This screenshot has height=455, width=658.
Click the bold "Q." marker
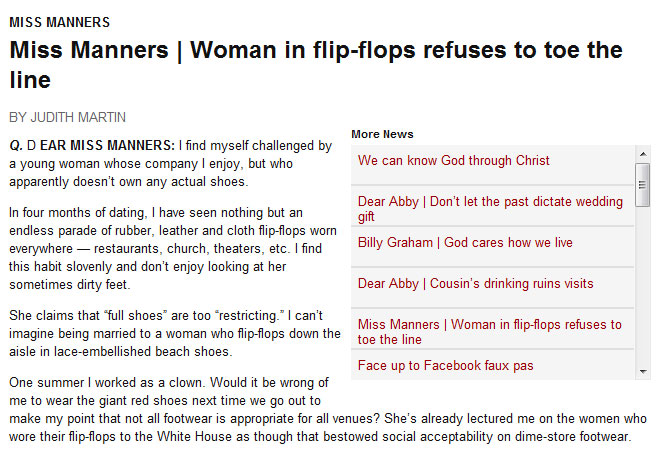[16, 146]
